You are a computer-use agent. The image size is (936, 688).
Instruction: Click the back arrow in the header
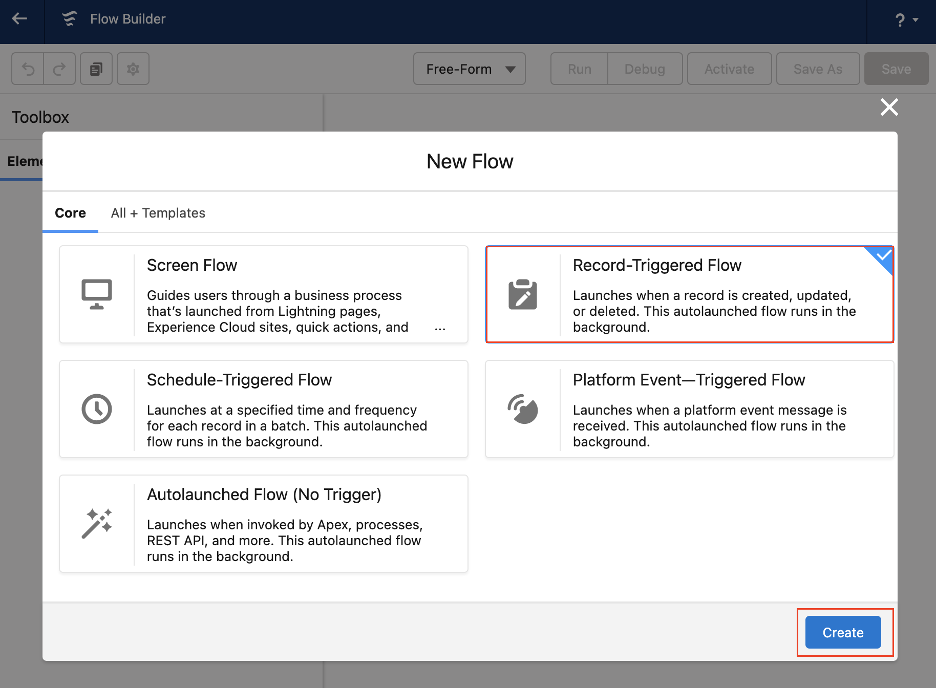click(20, 19)
